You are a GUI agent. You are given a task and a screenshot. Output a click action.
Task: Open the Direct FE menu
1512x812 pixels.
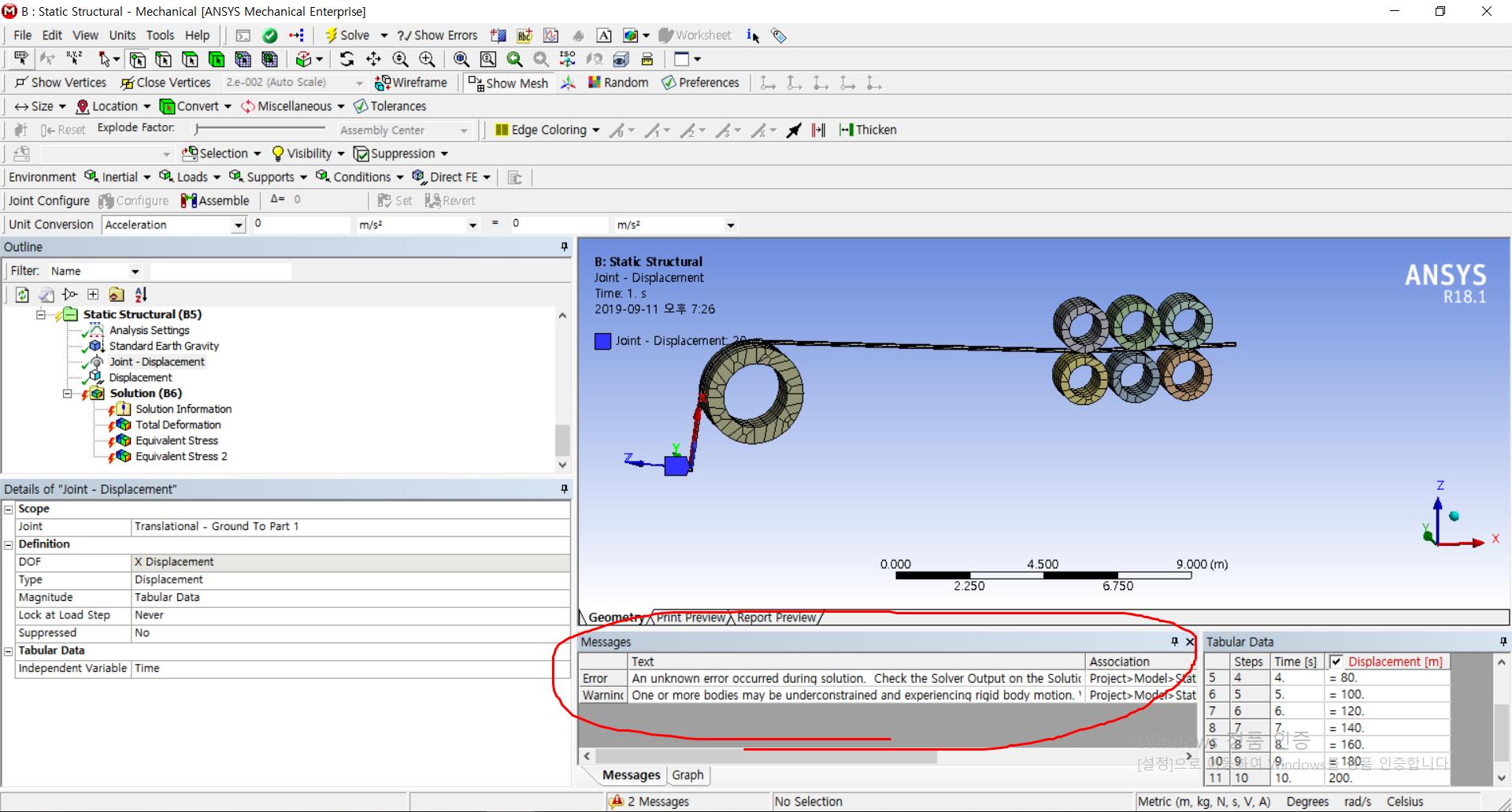tap(451, 177)
